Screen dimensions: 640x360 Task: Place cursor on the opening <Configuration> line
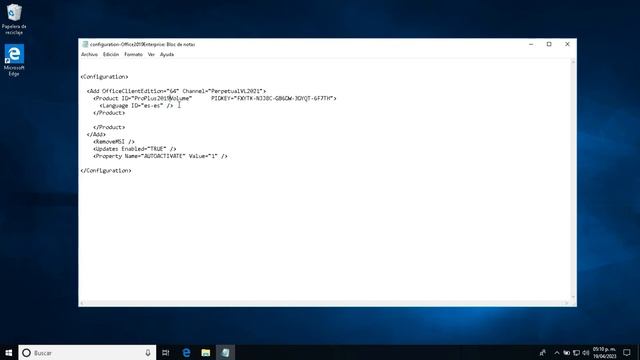point(104,77)
